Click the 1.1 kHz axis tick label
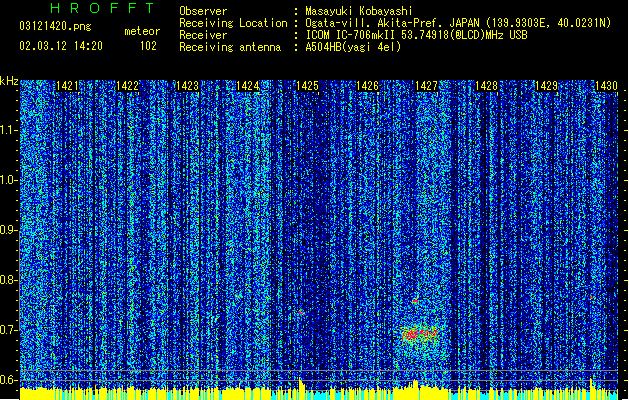629x400 pixels. (x=9, y=130)
